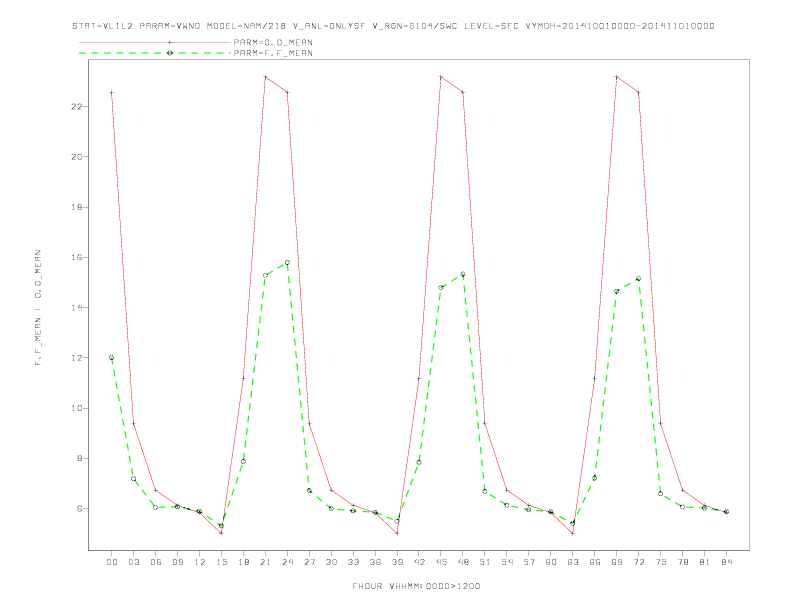The image size is (792, 612).
Task: Click x-axis forecast hour label 72
Action: click(x=638, y=562)
